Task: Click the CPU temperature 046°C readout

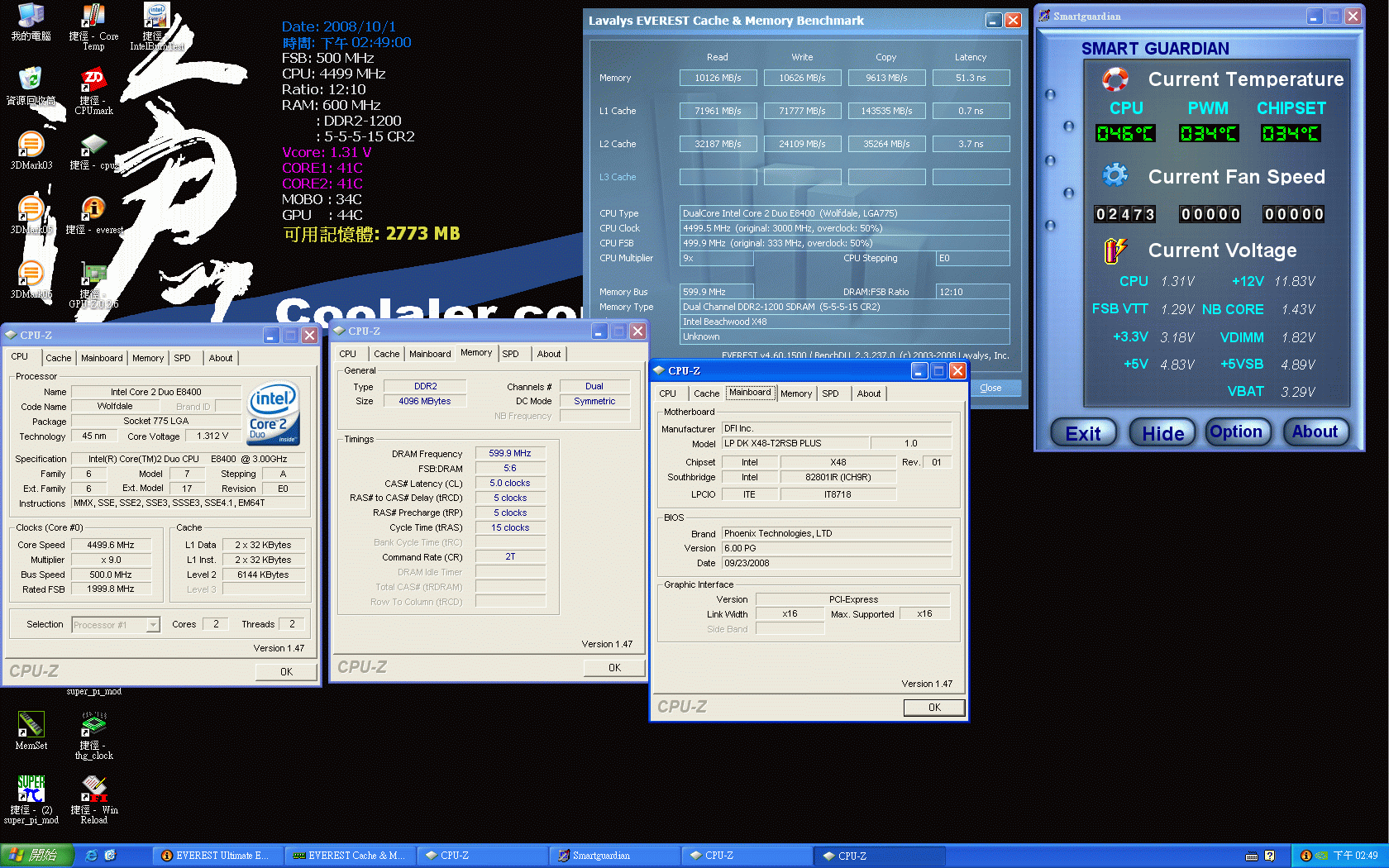Action: [x=1125, y=133]
